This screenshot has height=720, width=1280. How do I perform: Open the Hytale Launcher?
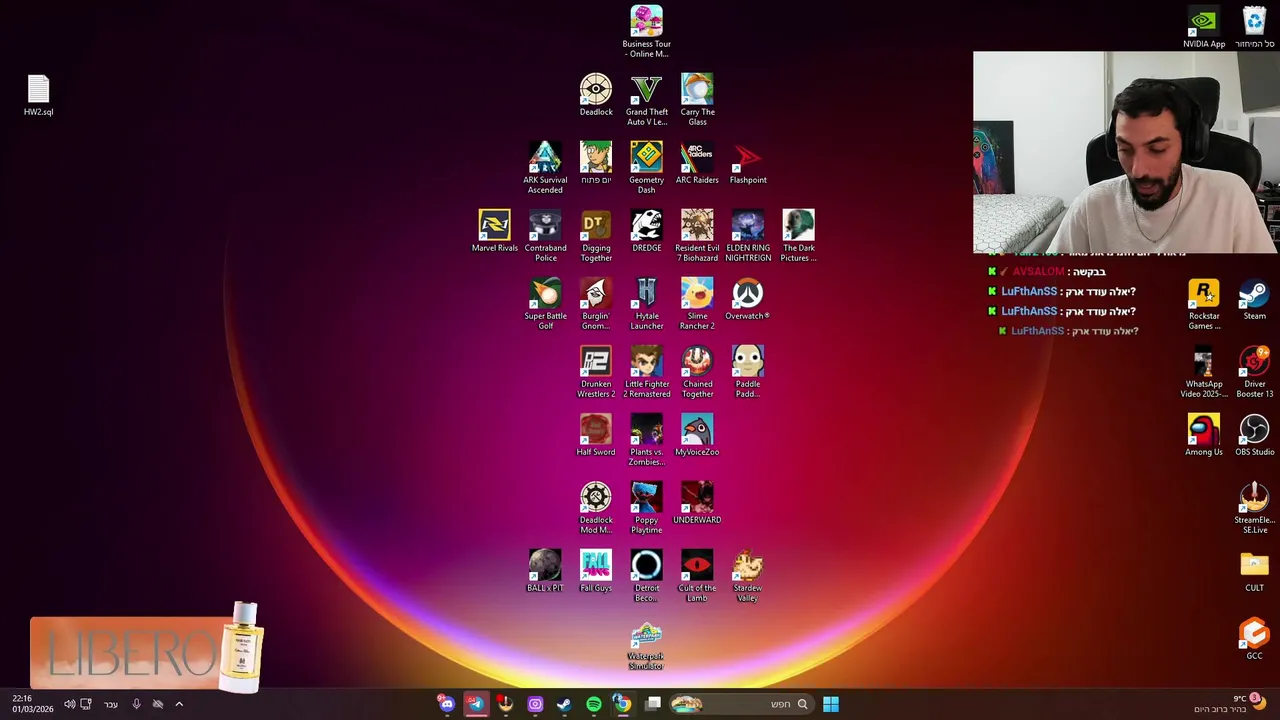click(x=646, y=303)
